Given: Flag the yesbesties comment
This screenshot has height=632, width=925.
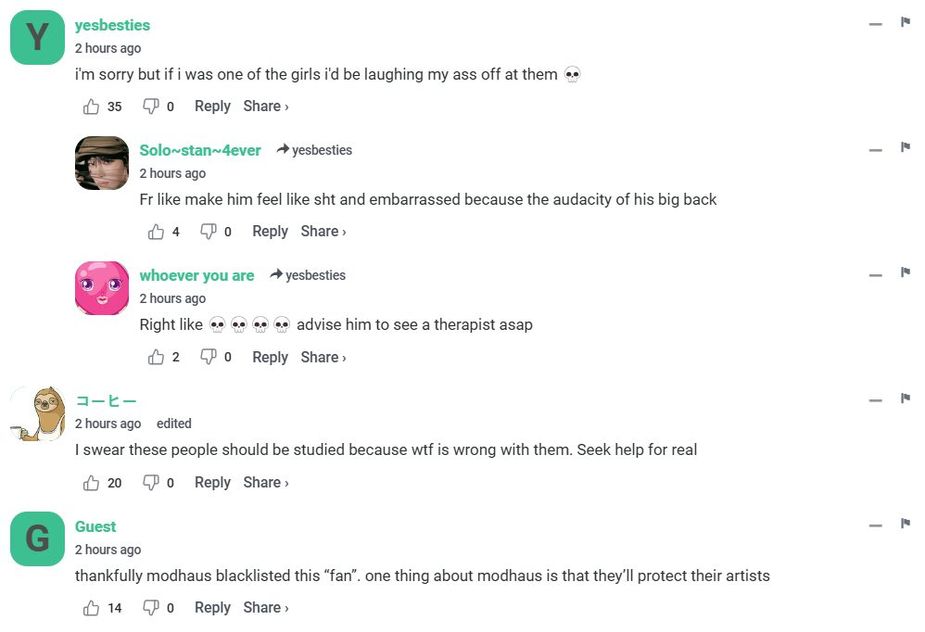Looking at the screenshot, I should [905, 22].
